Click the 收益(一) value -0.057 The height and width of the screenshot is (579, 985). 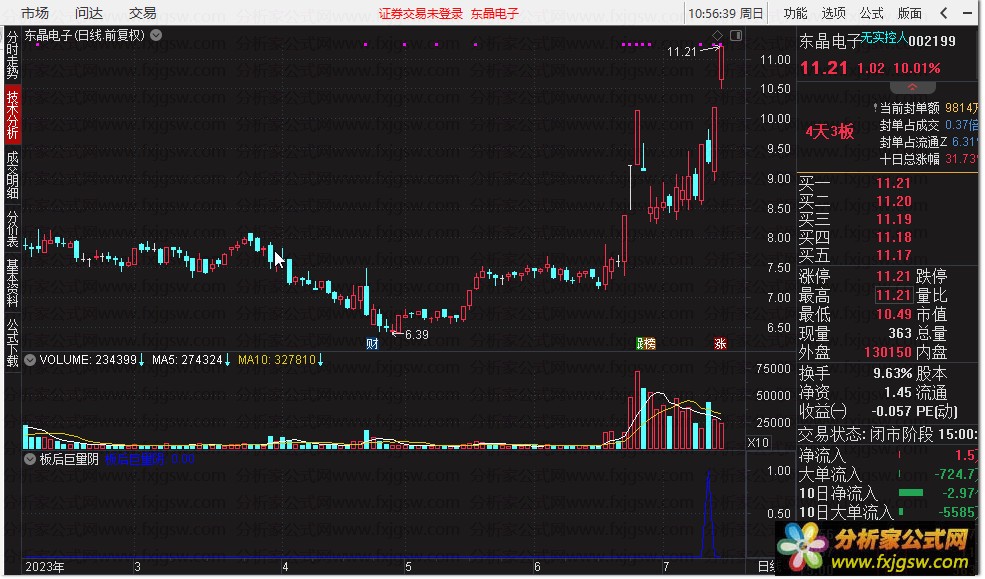(891, 412)
